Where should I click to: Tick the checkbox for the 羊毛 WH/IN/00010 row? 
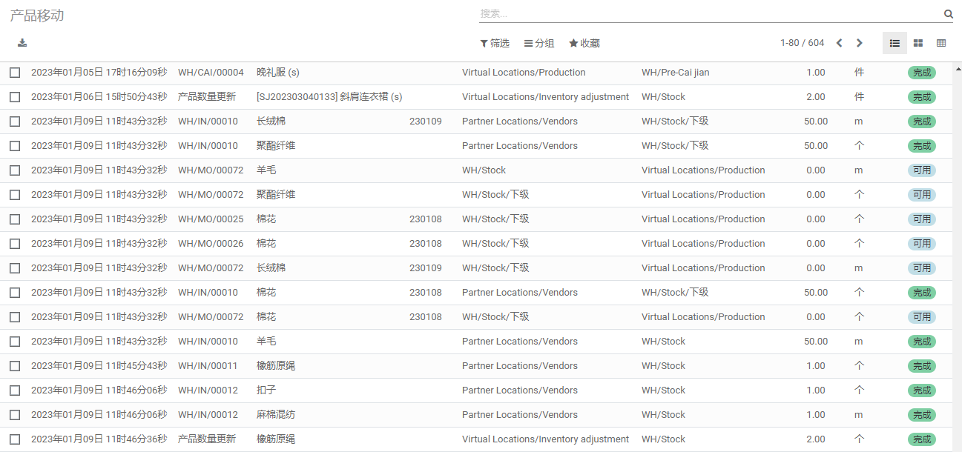(x=15, y=341)
